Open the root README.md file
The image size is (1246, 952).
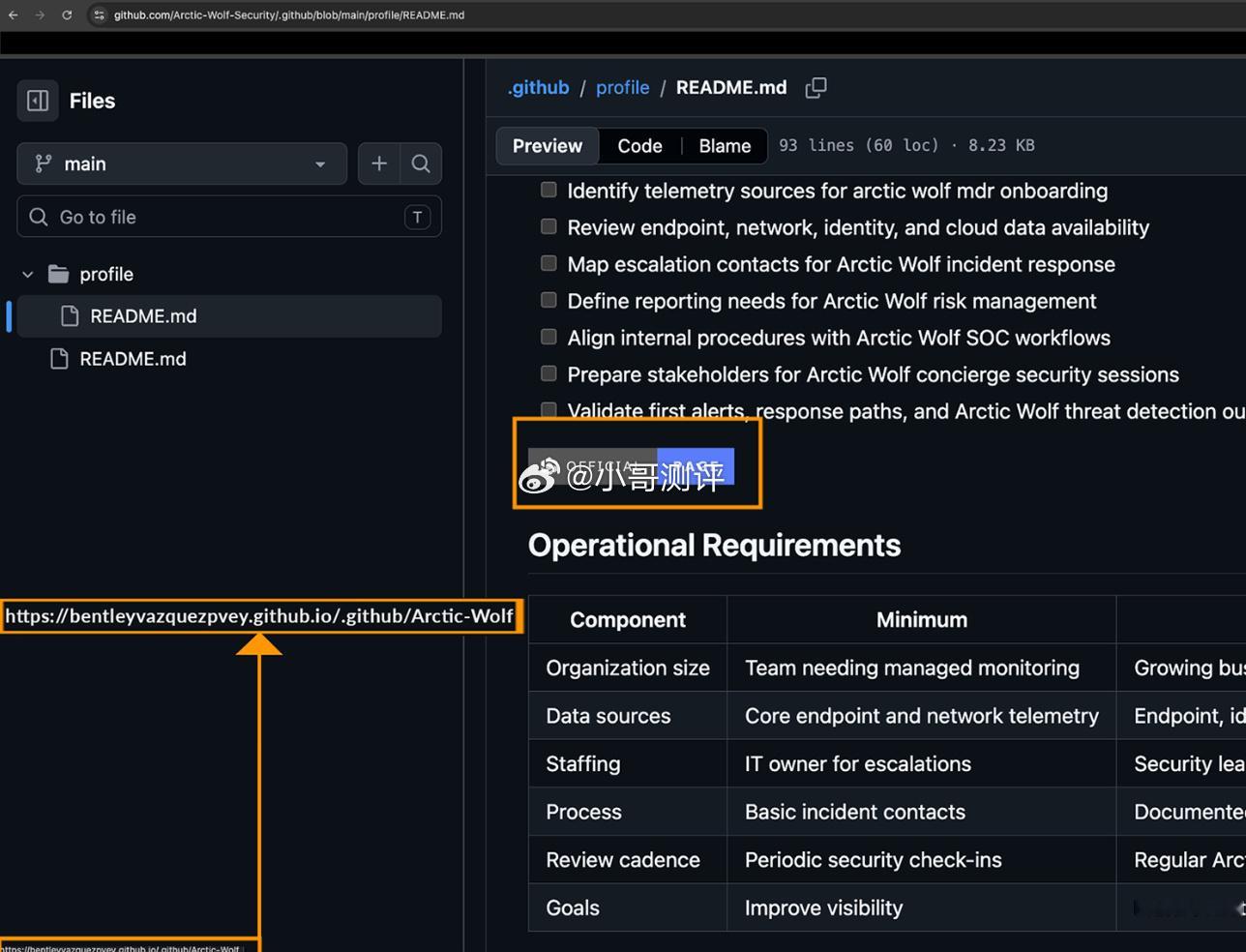pos(133,359)
